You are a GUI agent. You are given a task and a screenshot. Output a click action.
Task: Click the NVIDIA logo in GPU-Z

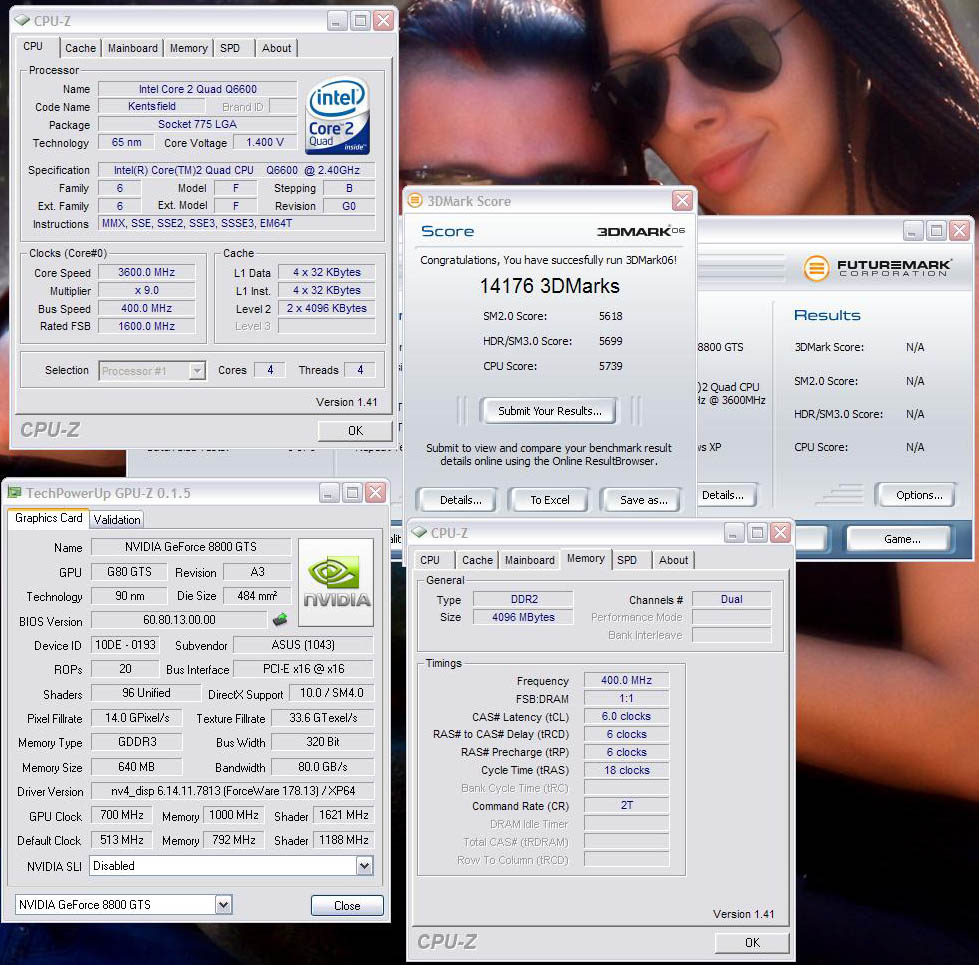(336, 582)
